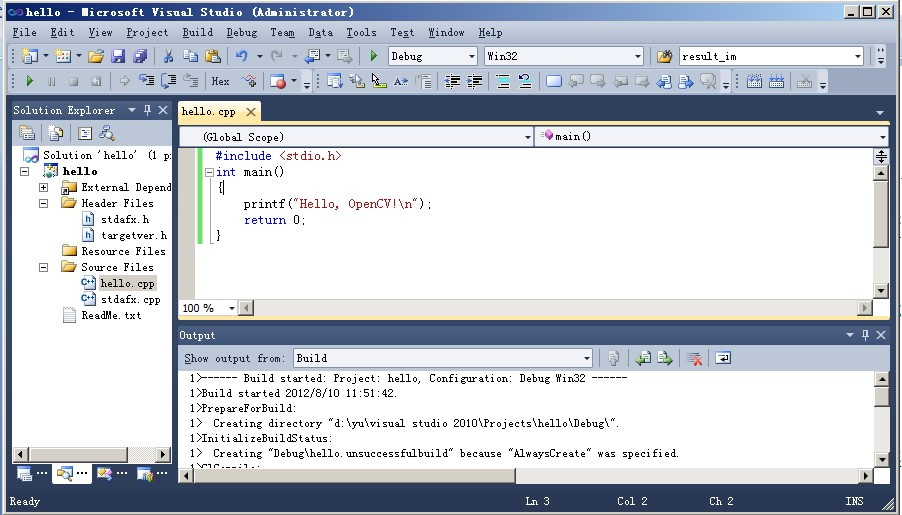Select stdafx.h in Solution Explorer

(125, 219)
